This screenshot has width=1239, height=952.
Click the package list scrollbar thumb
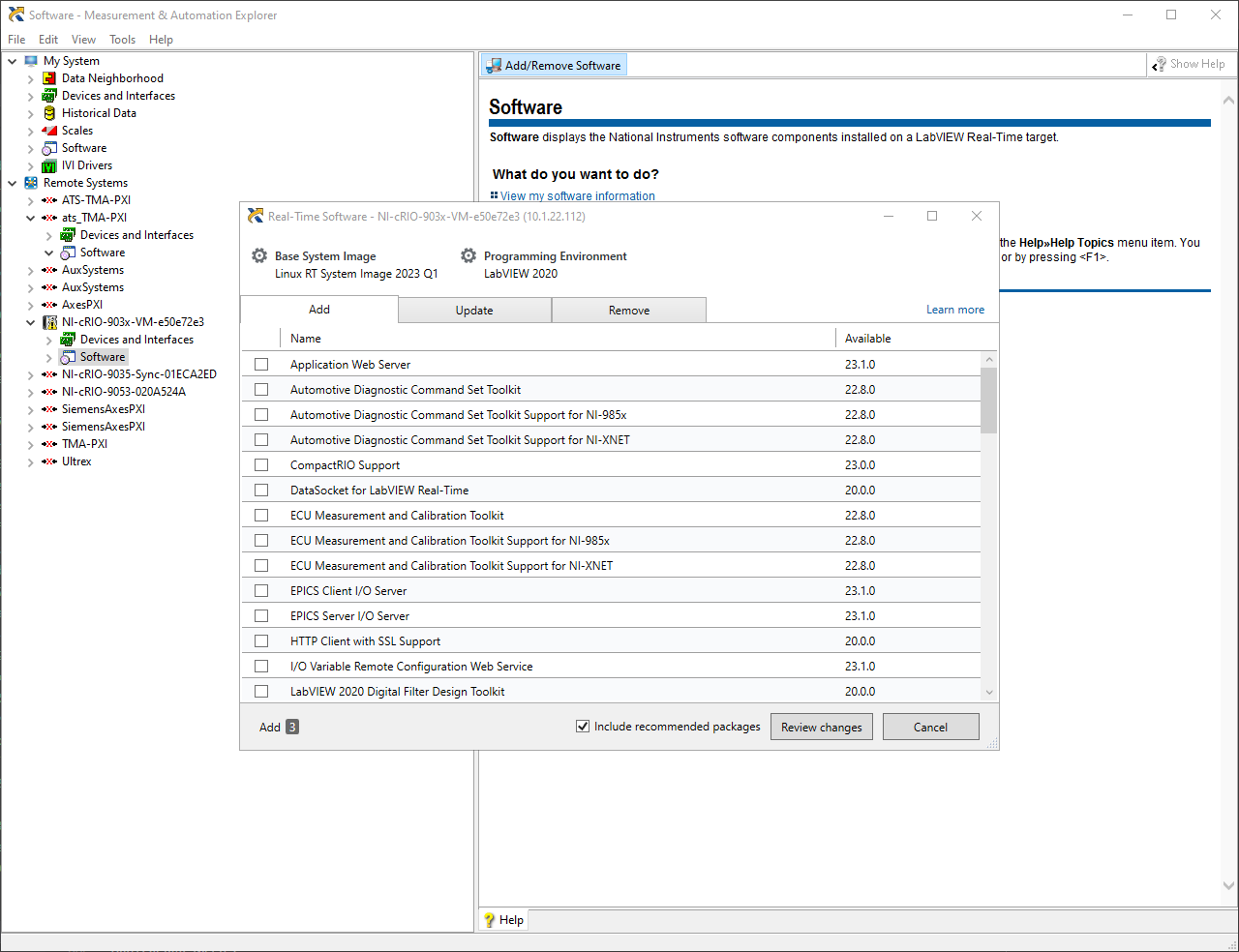(x=988, y=400)
